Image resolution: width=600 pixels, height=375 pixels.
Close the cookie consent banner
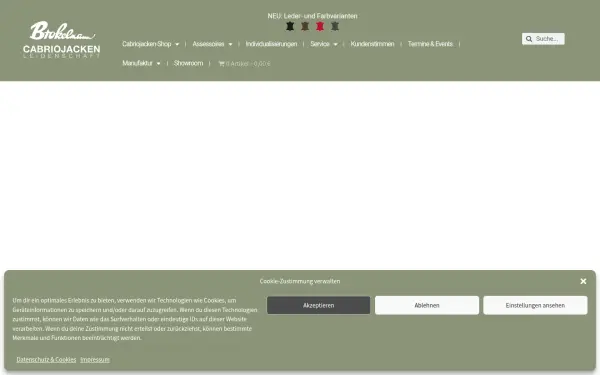pos(583,281)
